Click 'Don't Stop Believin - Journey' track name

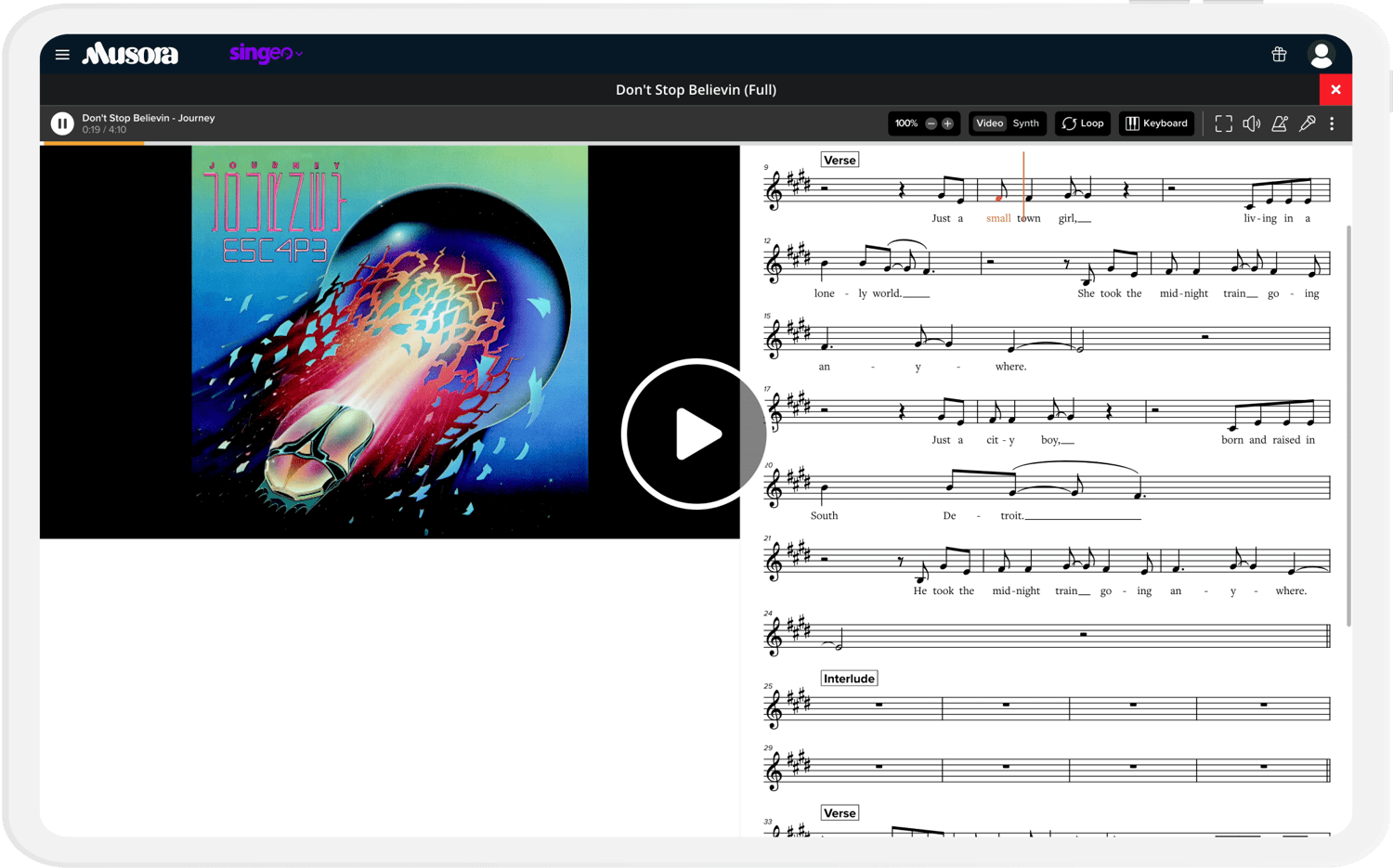point(149,118)
